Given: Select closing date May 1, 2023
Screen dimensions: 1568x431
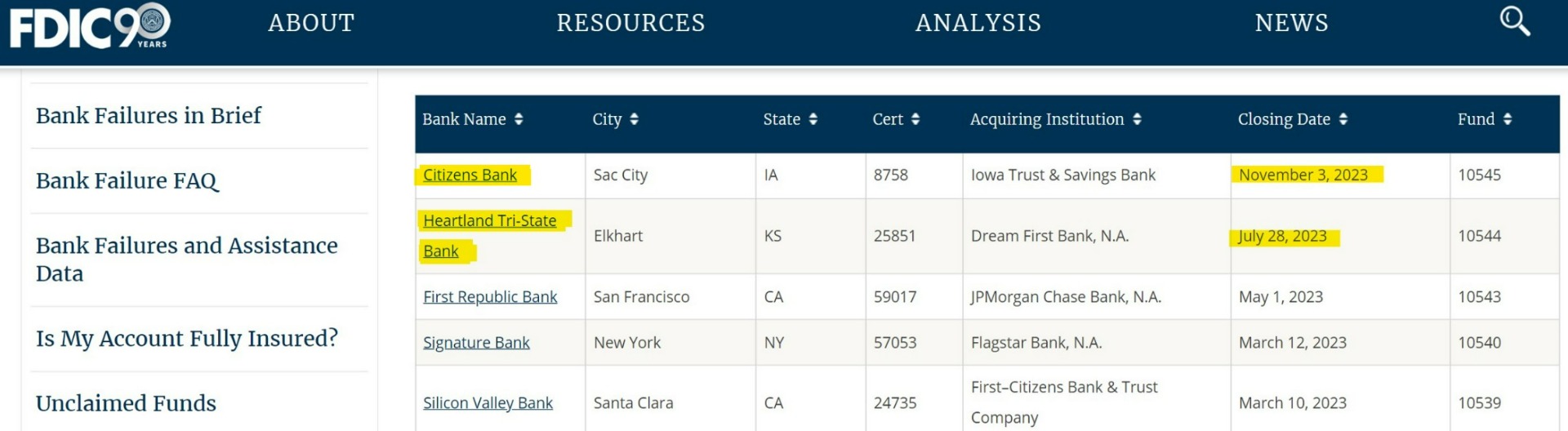Looking at the screenshot, I should click(1281, 297).
